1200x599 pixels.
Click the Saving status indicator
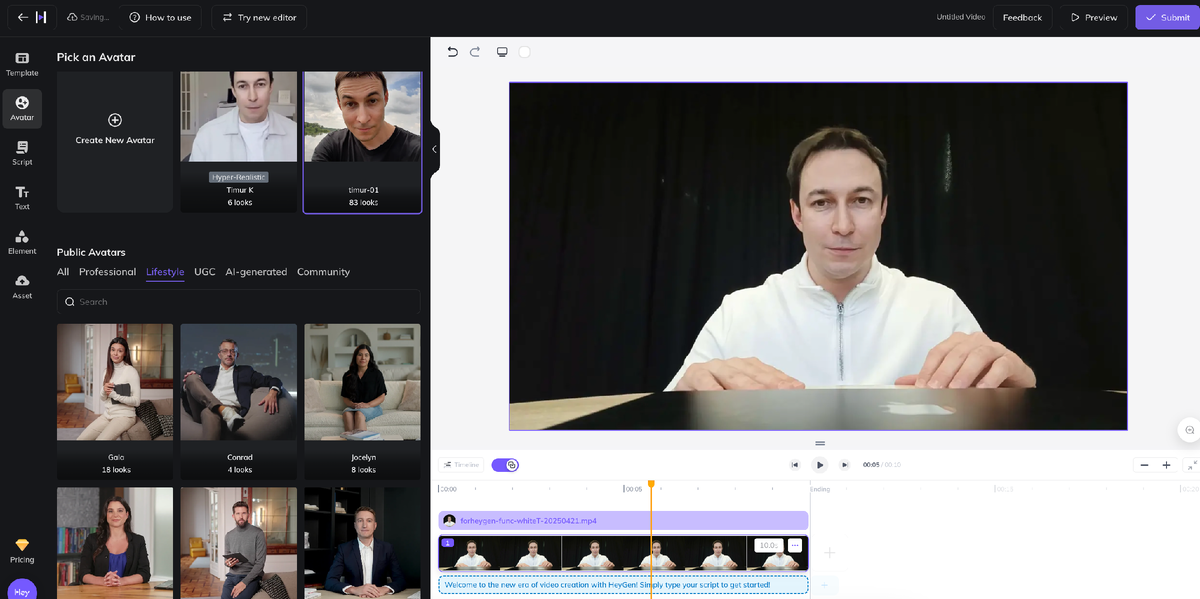click(x=88, y=17)
